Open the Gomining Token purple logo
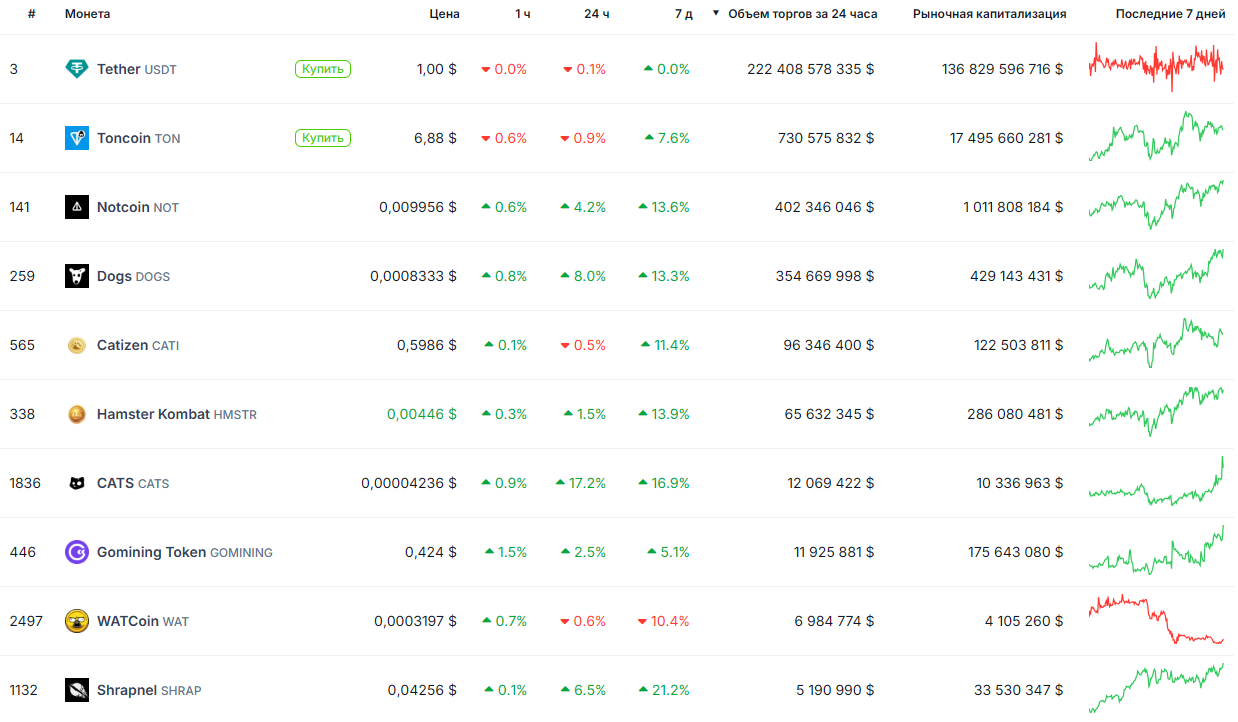The width and height of the screenshot is (1238, 722). [77, 552]
